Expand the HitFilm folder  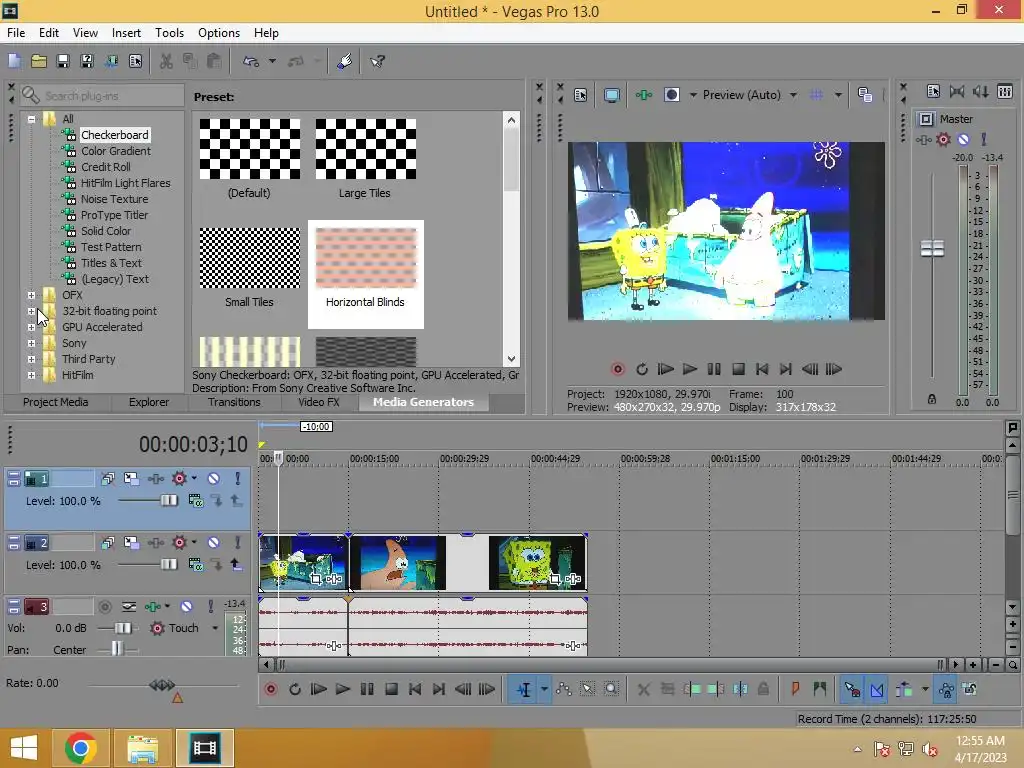click(x=31, y=375)
